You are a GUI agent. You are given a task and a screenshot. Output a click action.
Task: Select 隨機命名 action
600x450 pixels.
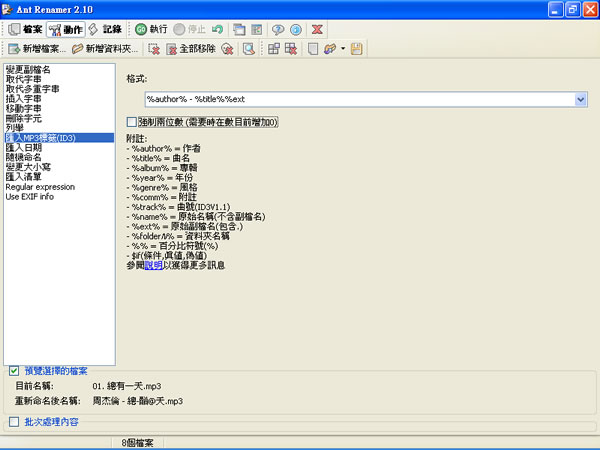[23, 157]
